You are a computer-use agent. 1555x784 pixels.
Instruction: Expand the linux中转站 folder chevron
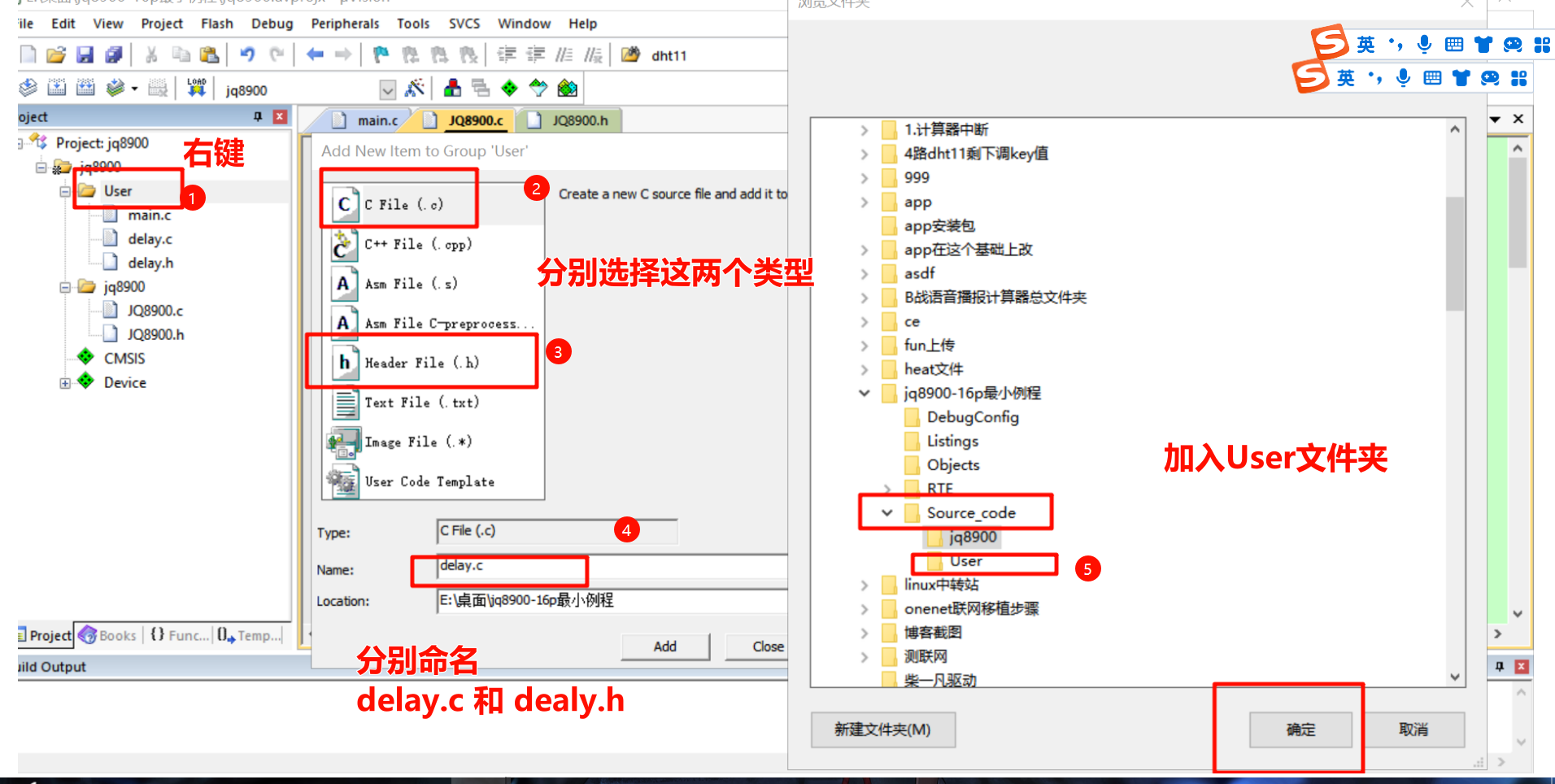(x=865, y=585)
